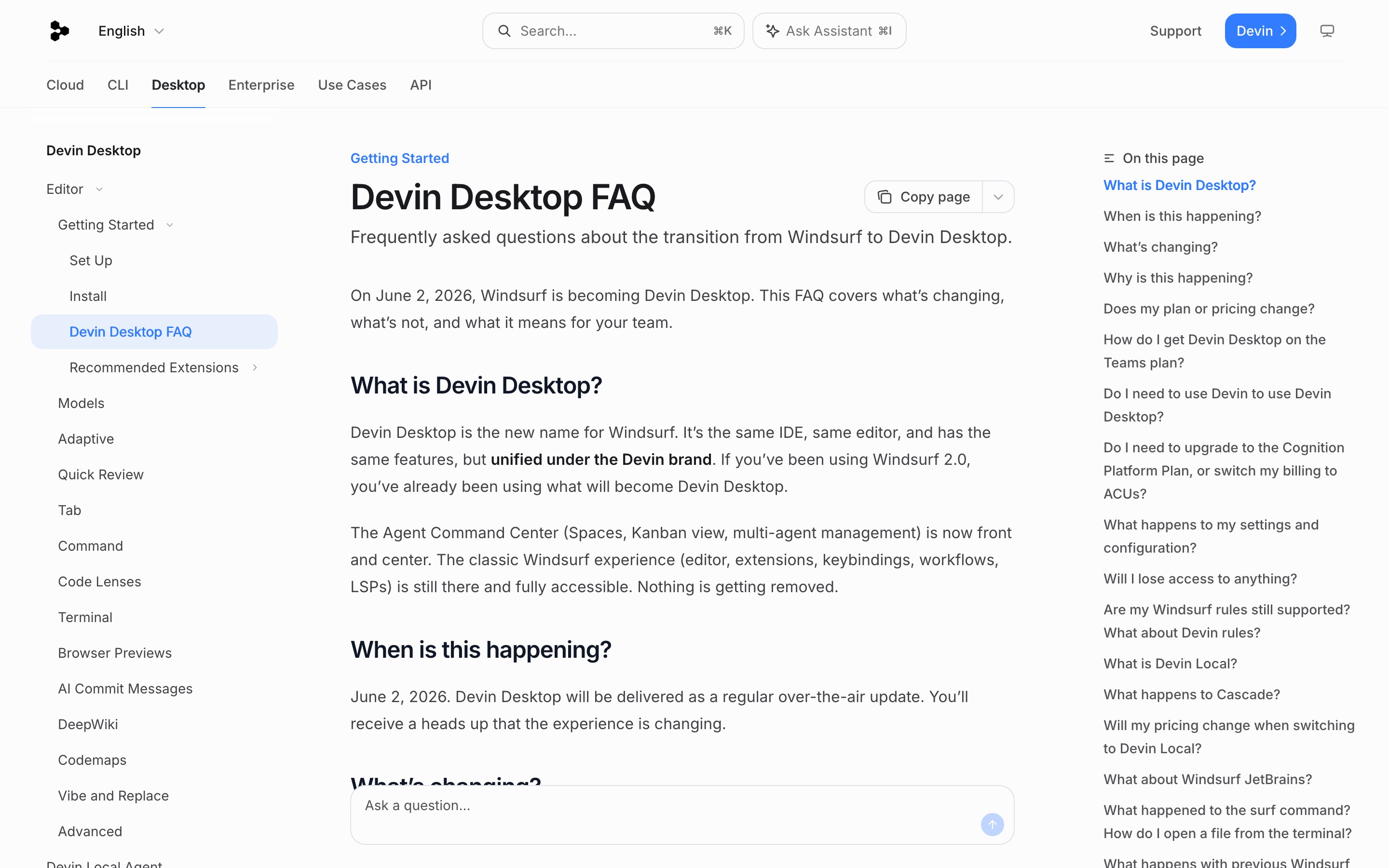Click the Ask Assistant sparkle icon
The image size is (1389, 868).
pyautogui.click(x=773, y=31)
